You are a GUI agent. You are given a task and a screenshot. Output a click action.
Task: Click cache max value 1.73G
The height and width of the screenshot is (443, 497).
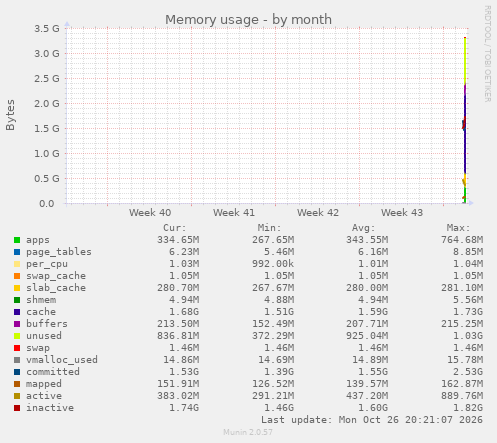coord(468,312)
